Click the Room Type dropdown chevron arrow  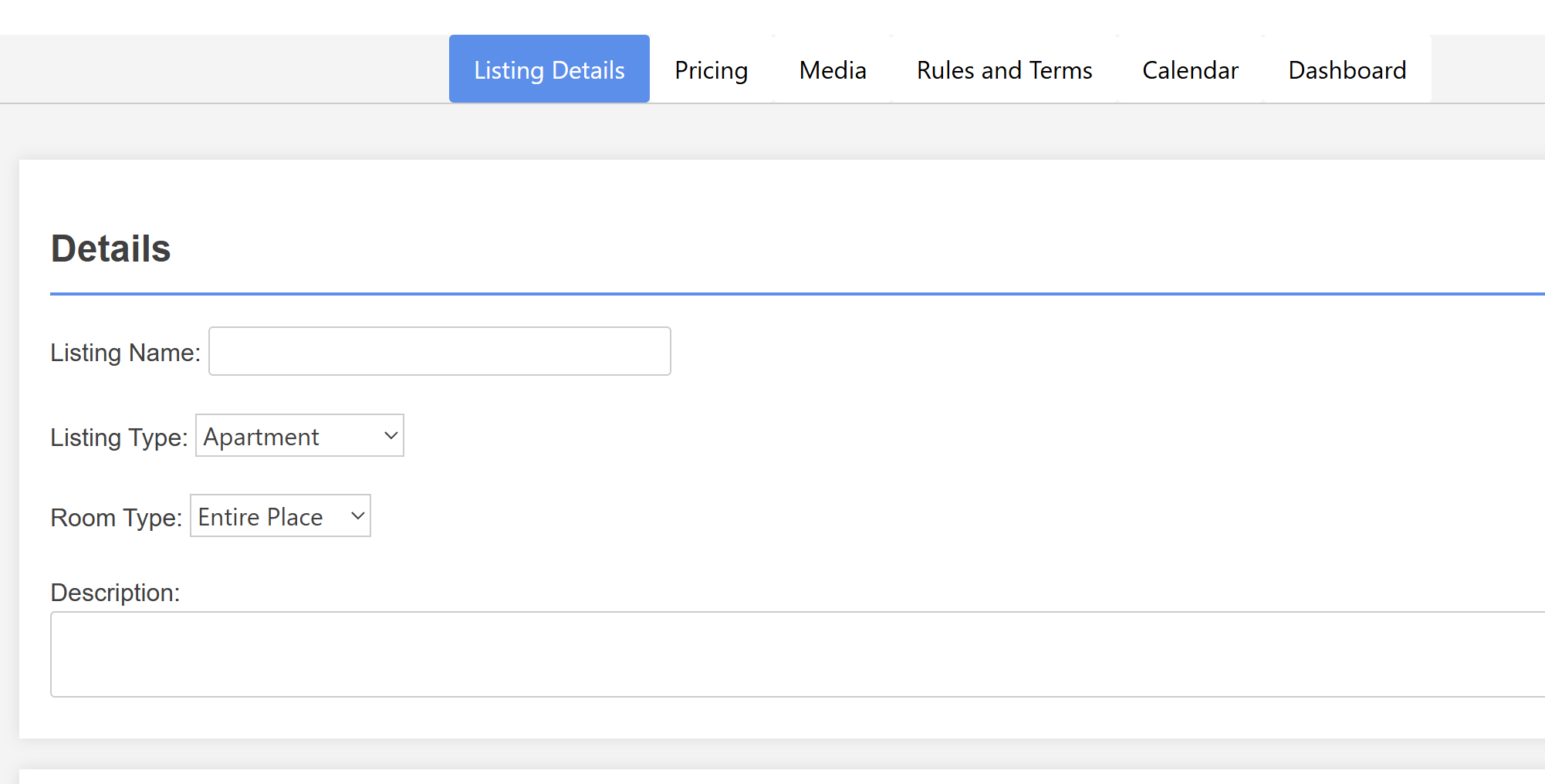357,516
